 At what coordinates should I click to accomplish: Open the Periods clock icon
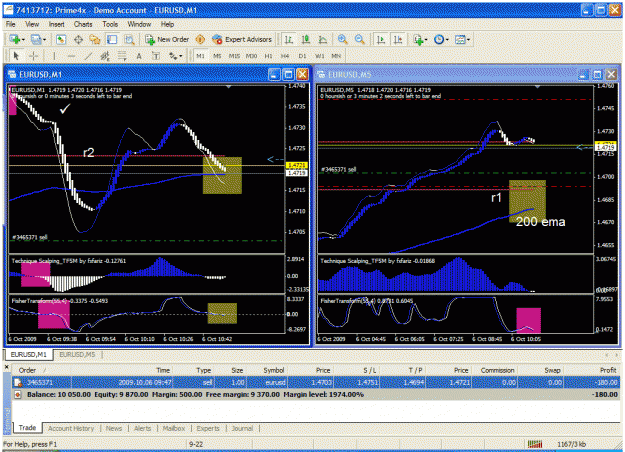pyautogui.click(x=439, y=39)
